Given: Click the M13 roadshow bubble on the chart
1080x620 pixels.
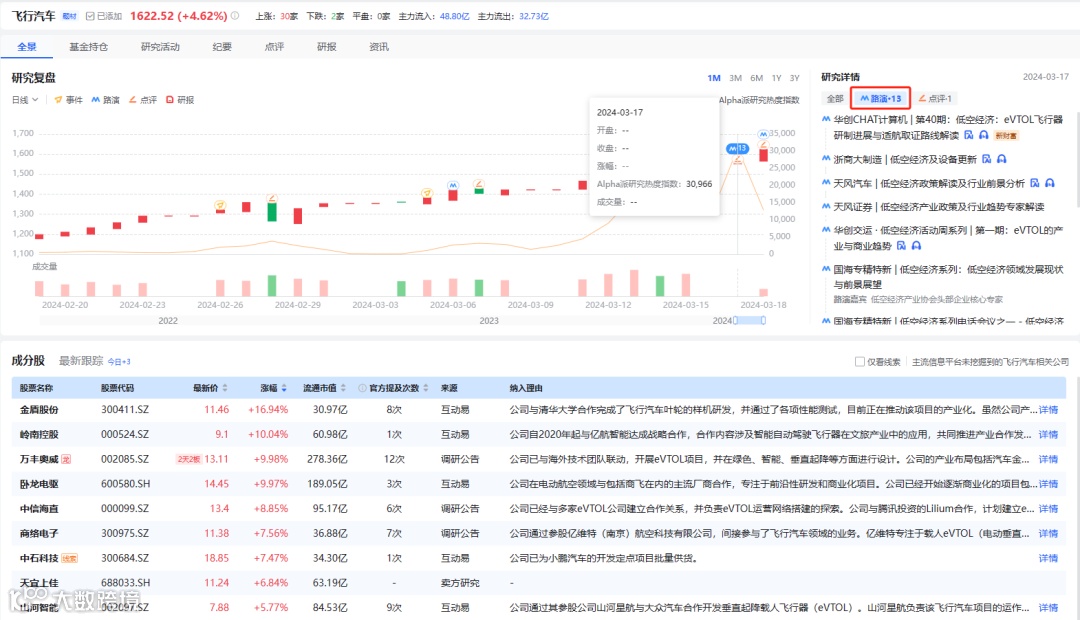Looking at the screenshot, I should coord(738,148).
